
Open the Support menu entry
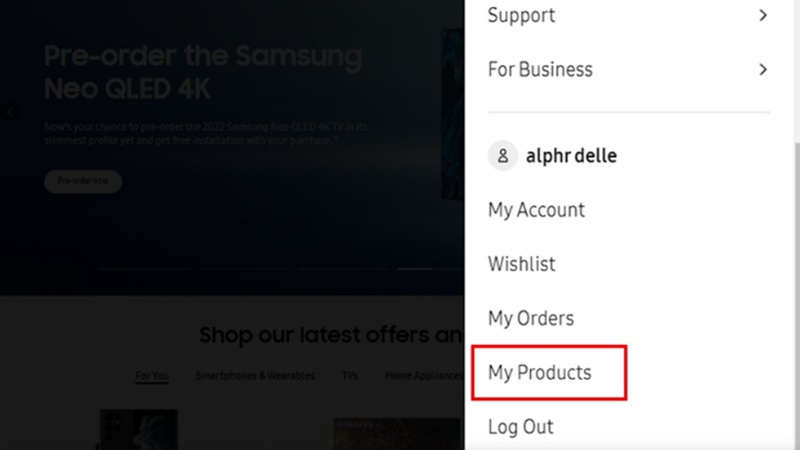pyautogui.click(x=521, y=16)
